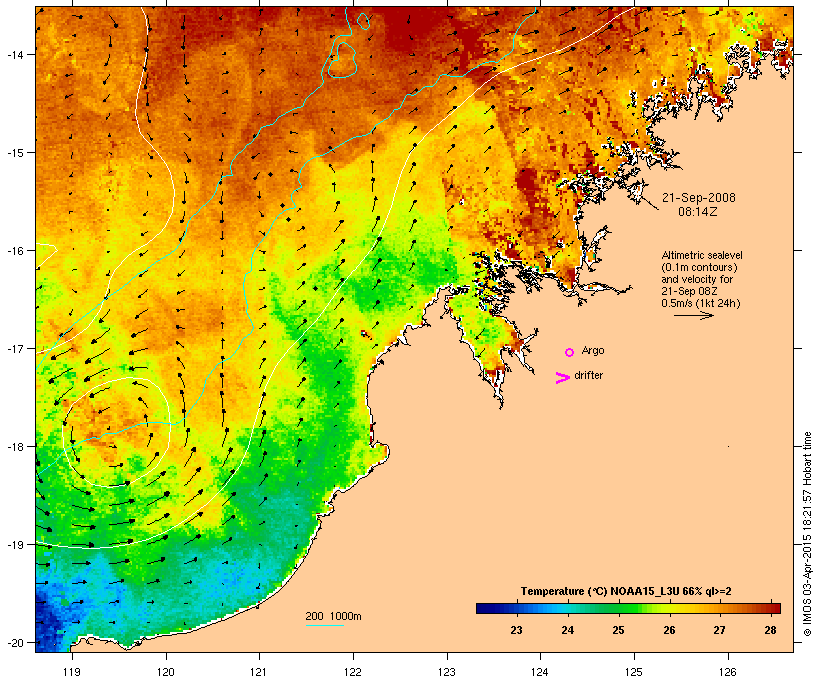Screen dimensions: 820x680
Task: Click the cyan 200 1000m depth contour legend line
Action: click(324, 625)
